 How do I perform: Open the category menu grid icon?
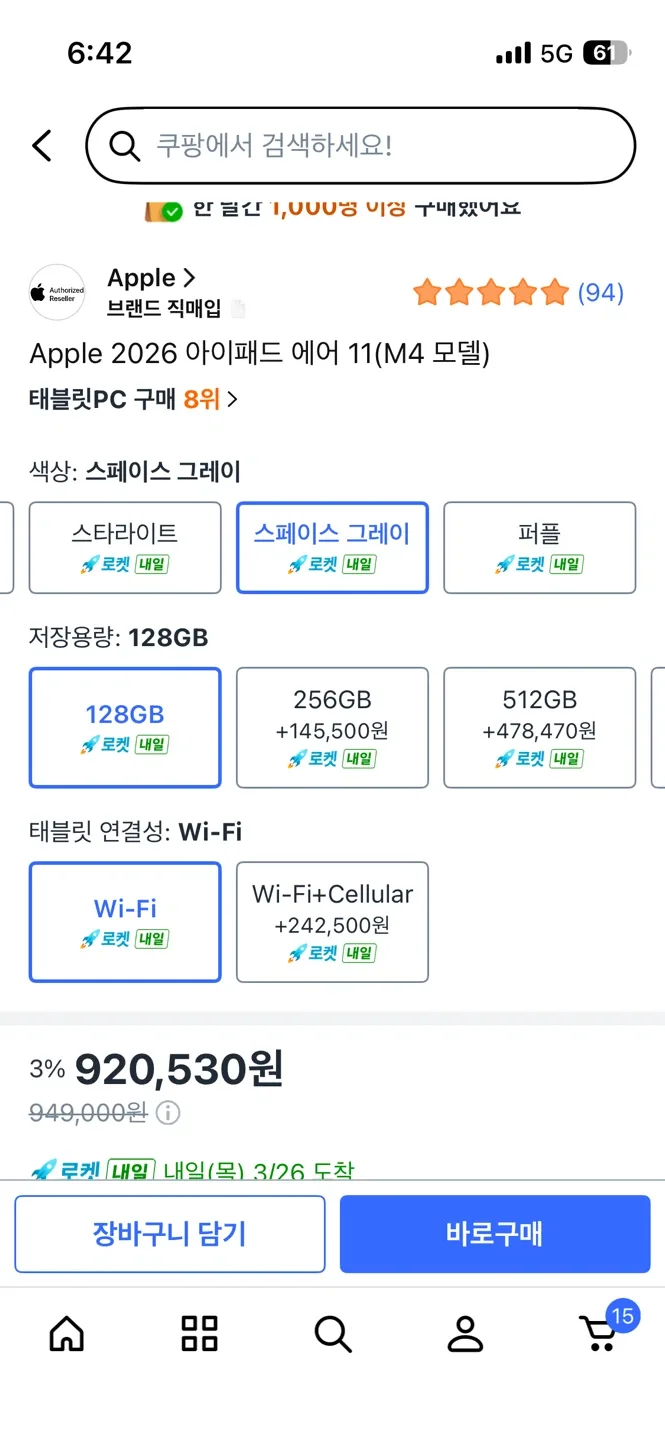[x=199, y=1333]
